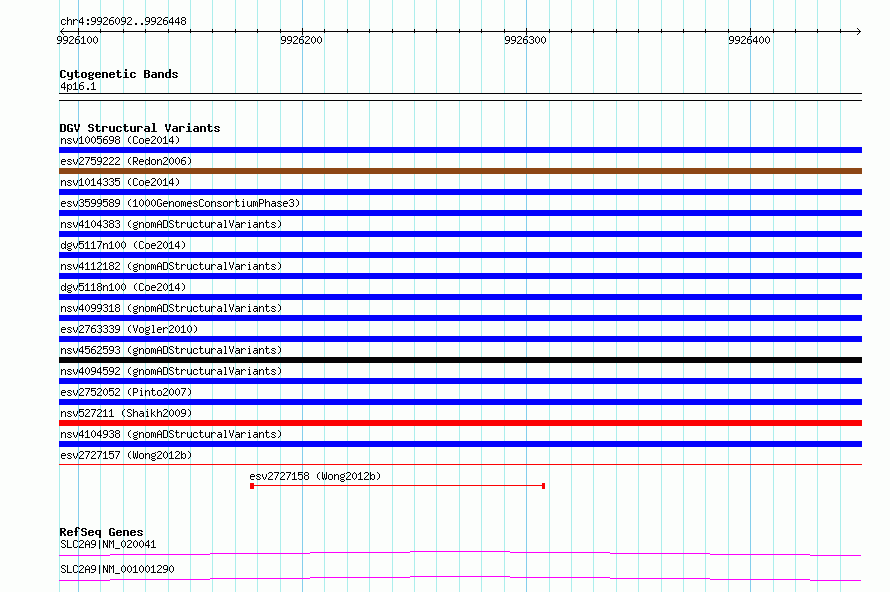Open esv2763339 (Vogler2010) label
This screenshot has height=592, width=890.
129,329
